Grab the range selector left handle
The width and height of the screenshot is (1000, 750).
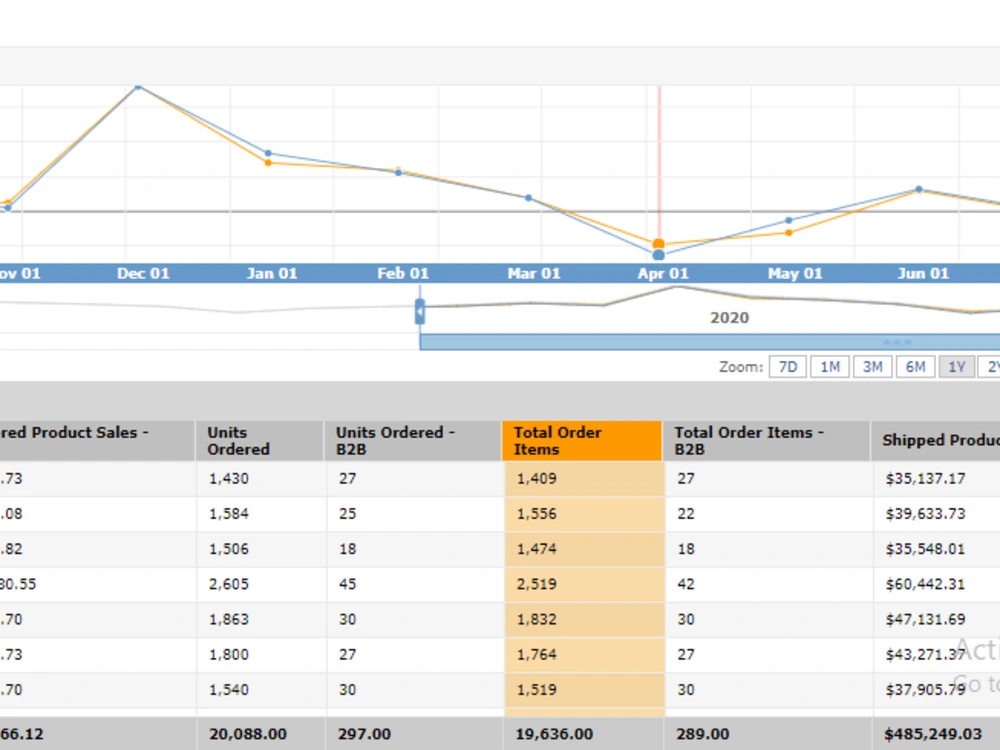tap(420, 312)
